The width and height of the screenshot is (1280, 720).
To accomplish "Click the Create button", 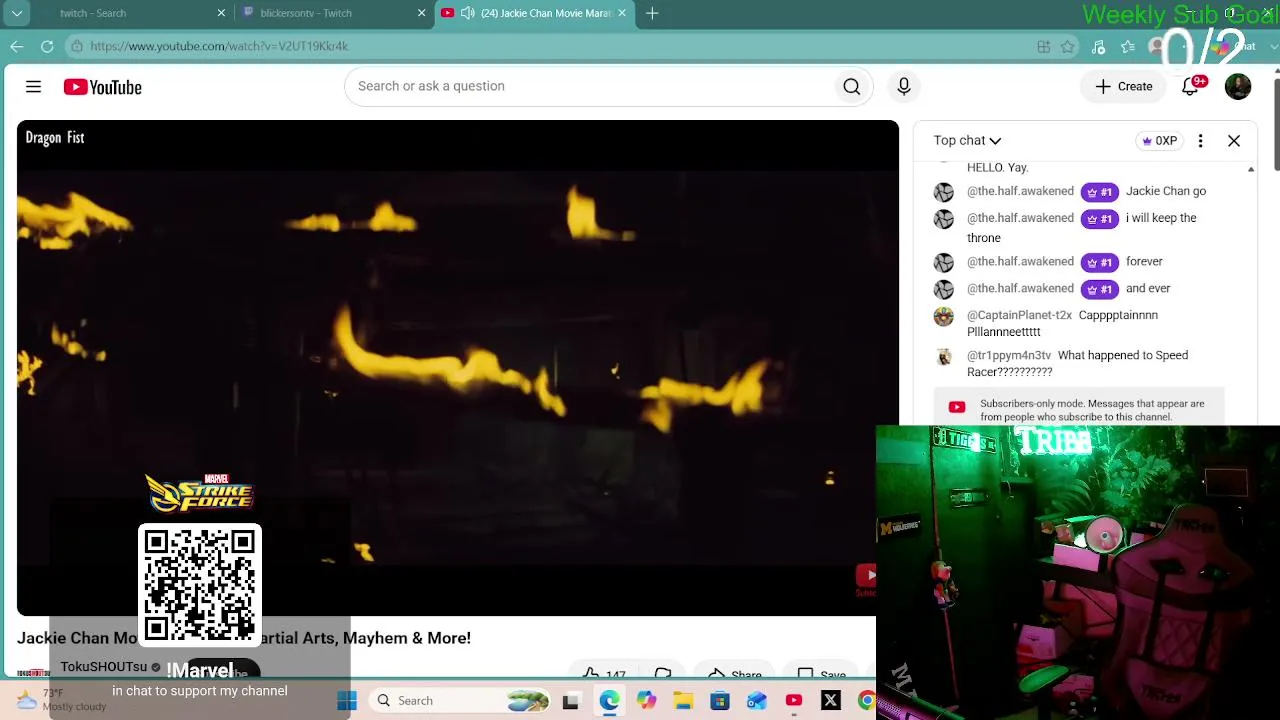I will 1124,87.
